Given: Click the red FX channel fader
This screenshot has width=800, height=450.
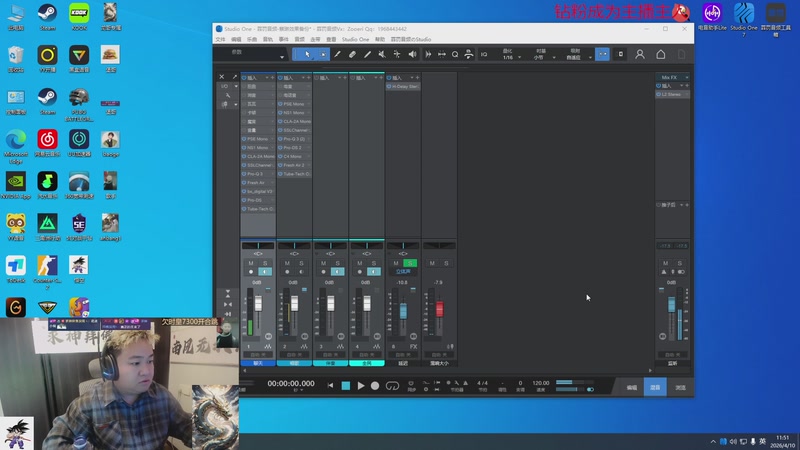Looking at the screenshot, I should click(x=438, y=308).
